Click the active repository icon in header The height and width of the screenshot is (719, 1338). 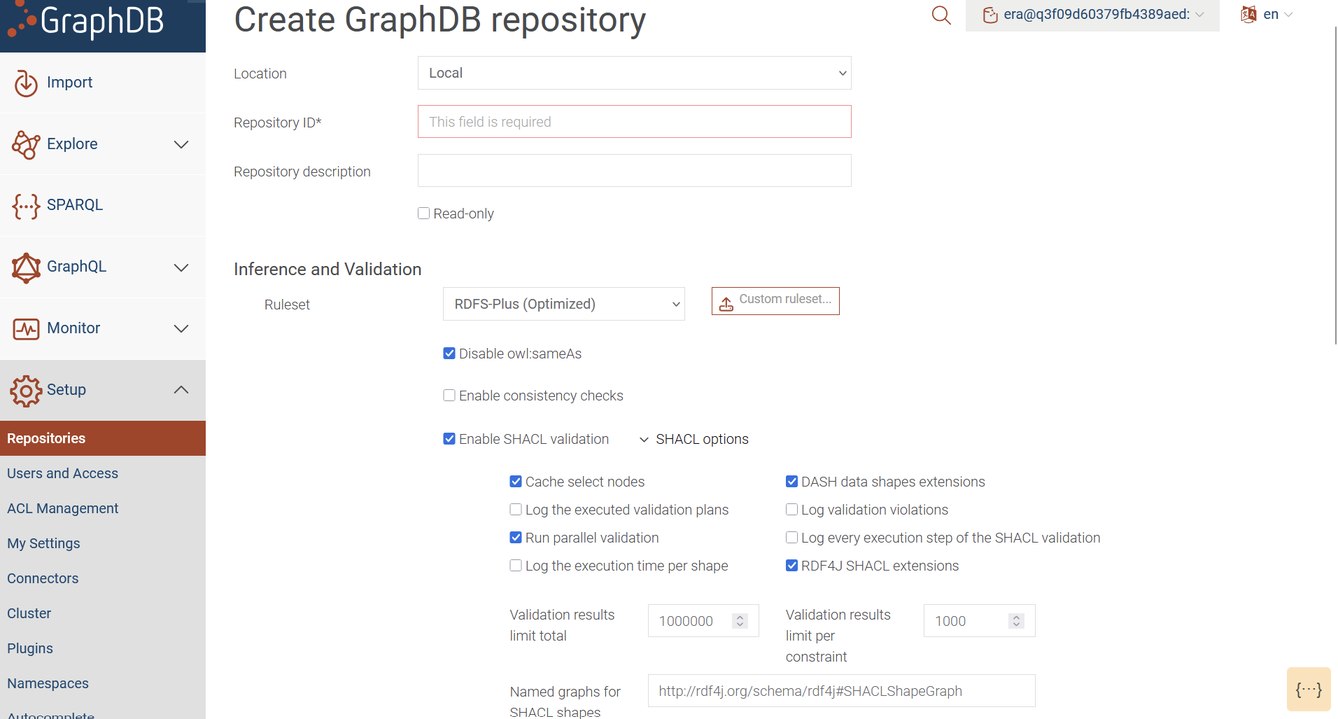[x=990, y=15]
